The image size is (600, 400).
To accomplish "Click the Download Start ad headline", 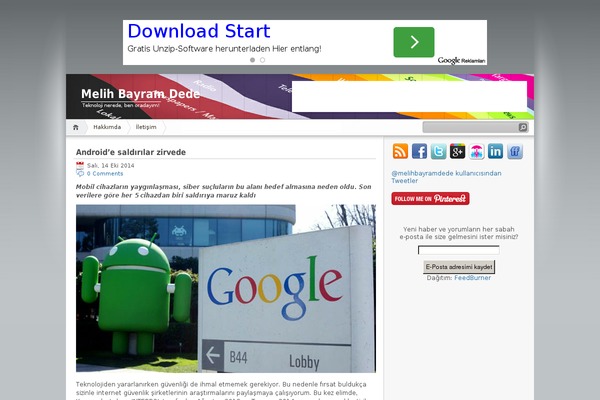I will pyautogui.click(x=199, y=31).
